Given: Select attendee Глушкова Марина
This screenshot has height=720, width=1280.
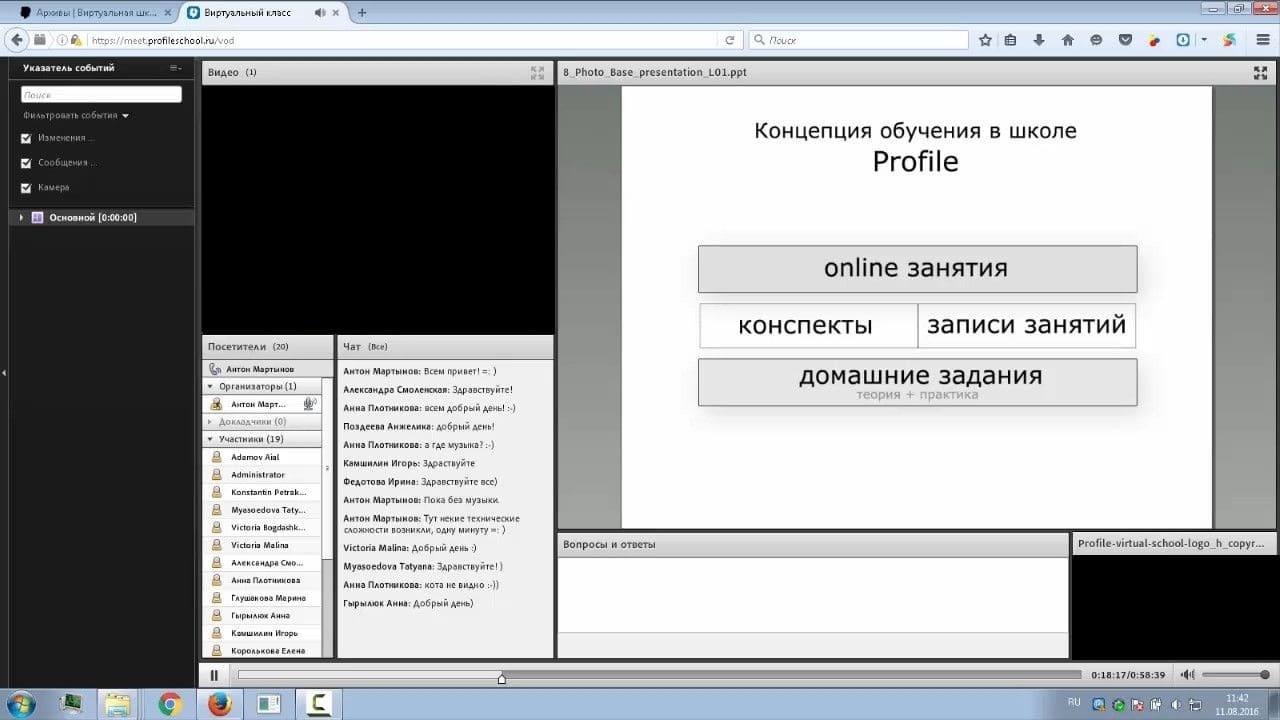Looking at the screenshot, I should pos(262,598).
